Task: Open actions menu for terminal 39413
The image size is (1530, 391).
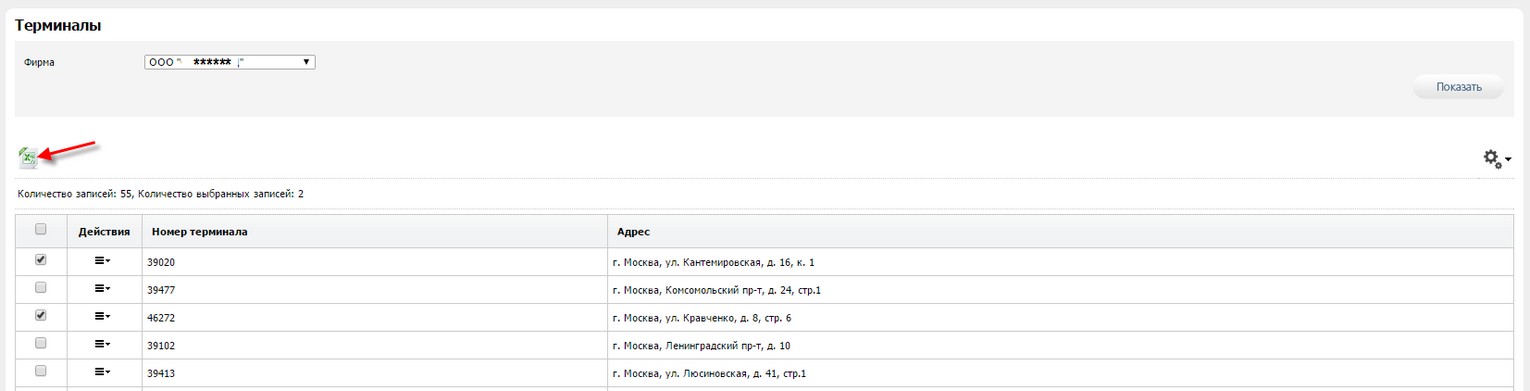Action: coord(102,372)
